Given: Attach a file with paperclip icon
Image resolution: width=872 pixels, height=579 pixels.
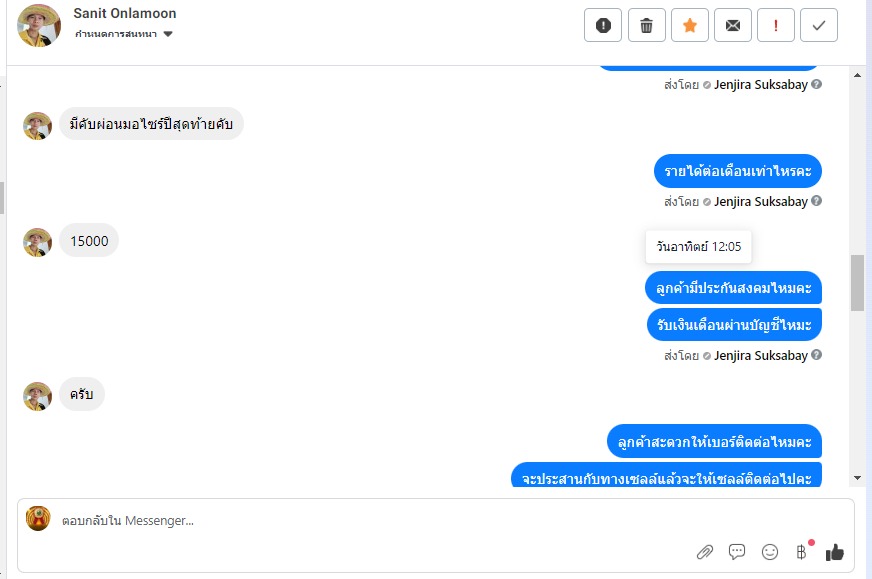Looking at the screenshot, I should tap(705, 552).
